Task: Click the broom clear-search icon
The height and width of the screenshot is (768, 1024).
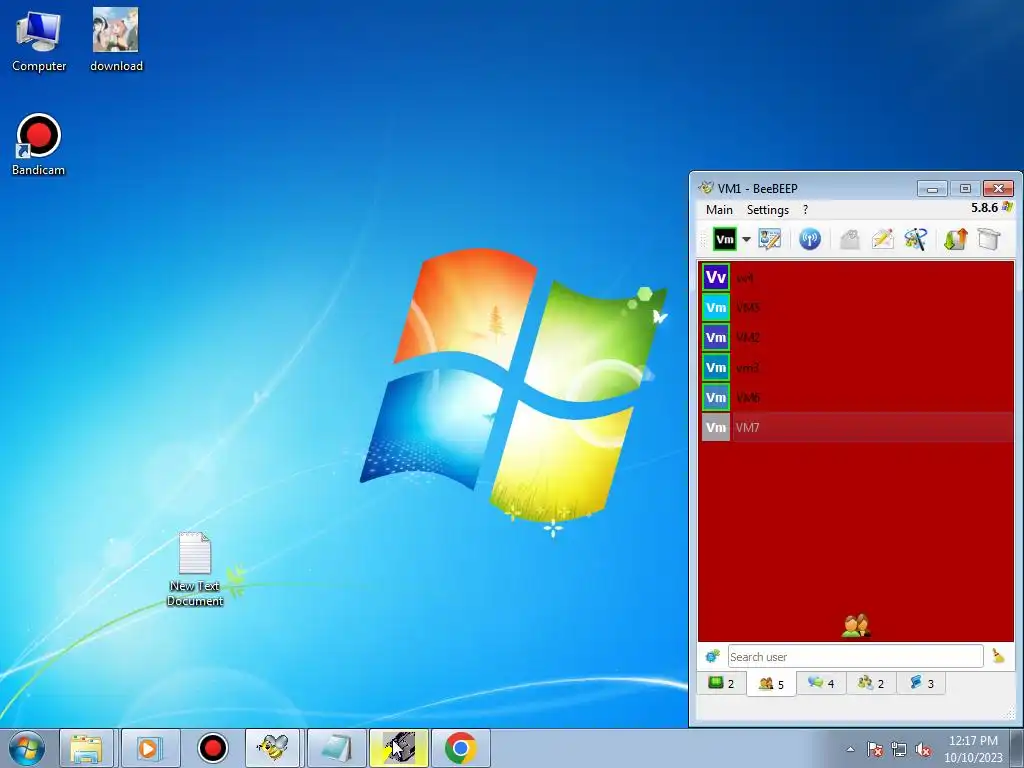Action: coord(998,656)
